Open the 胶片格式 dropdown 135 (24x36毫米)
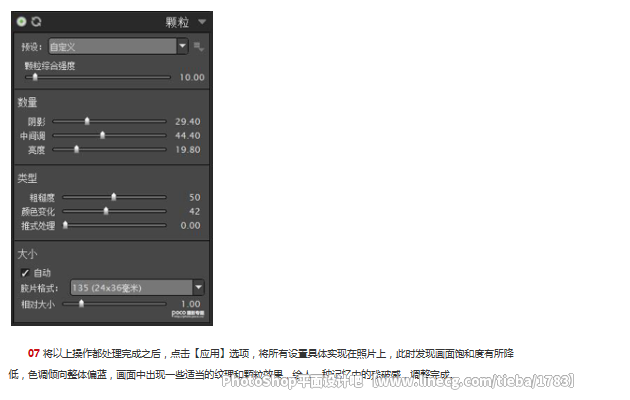630x400 pixels. 137,288
